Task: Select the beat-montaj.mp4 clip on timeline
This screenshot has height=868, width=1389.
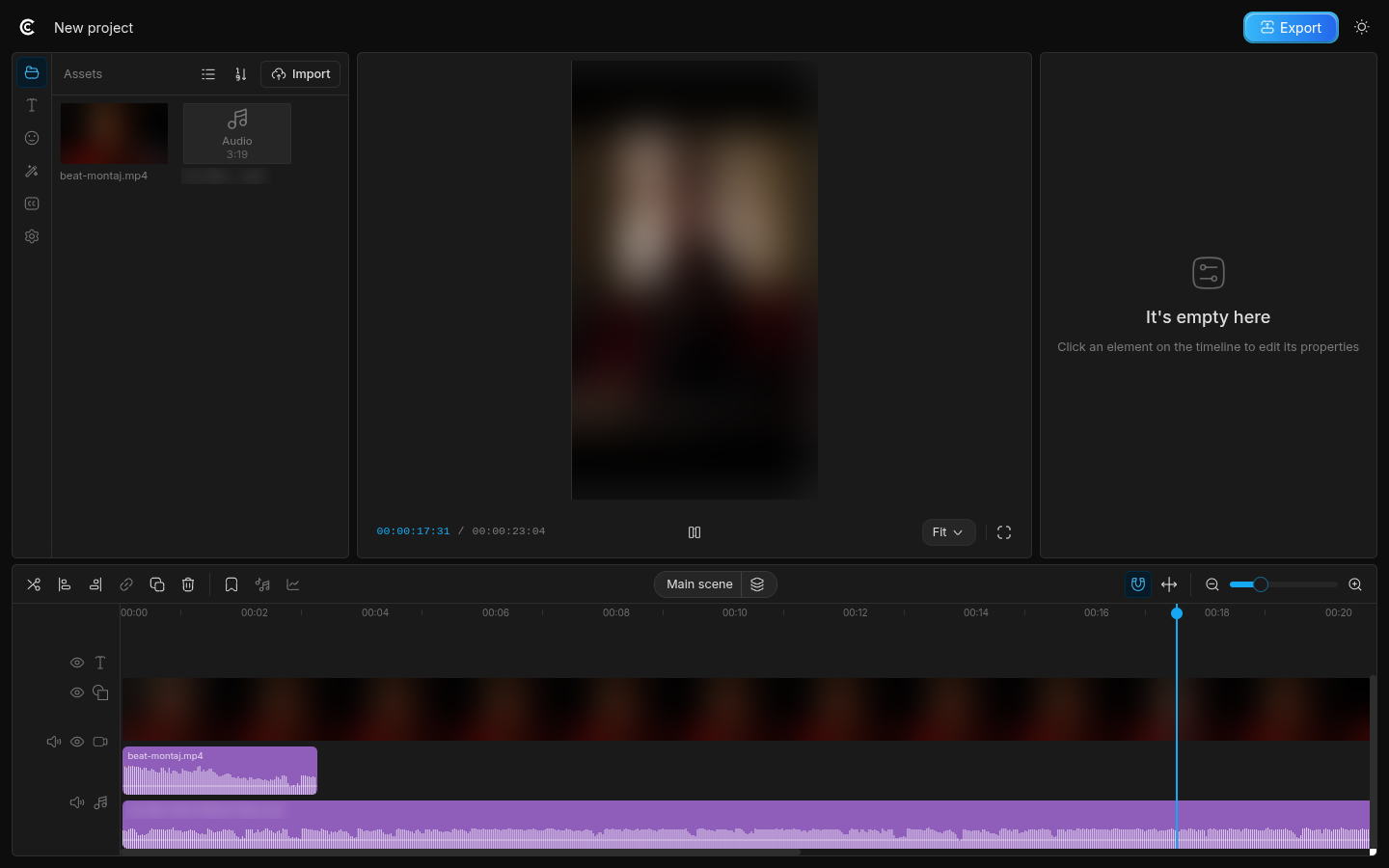Action: click(220, 771)
